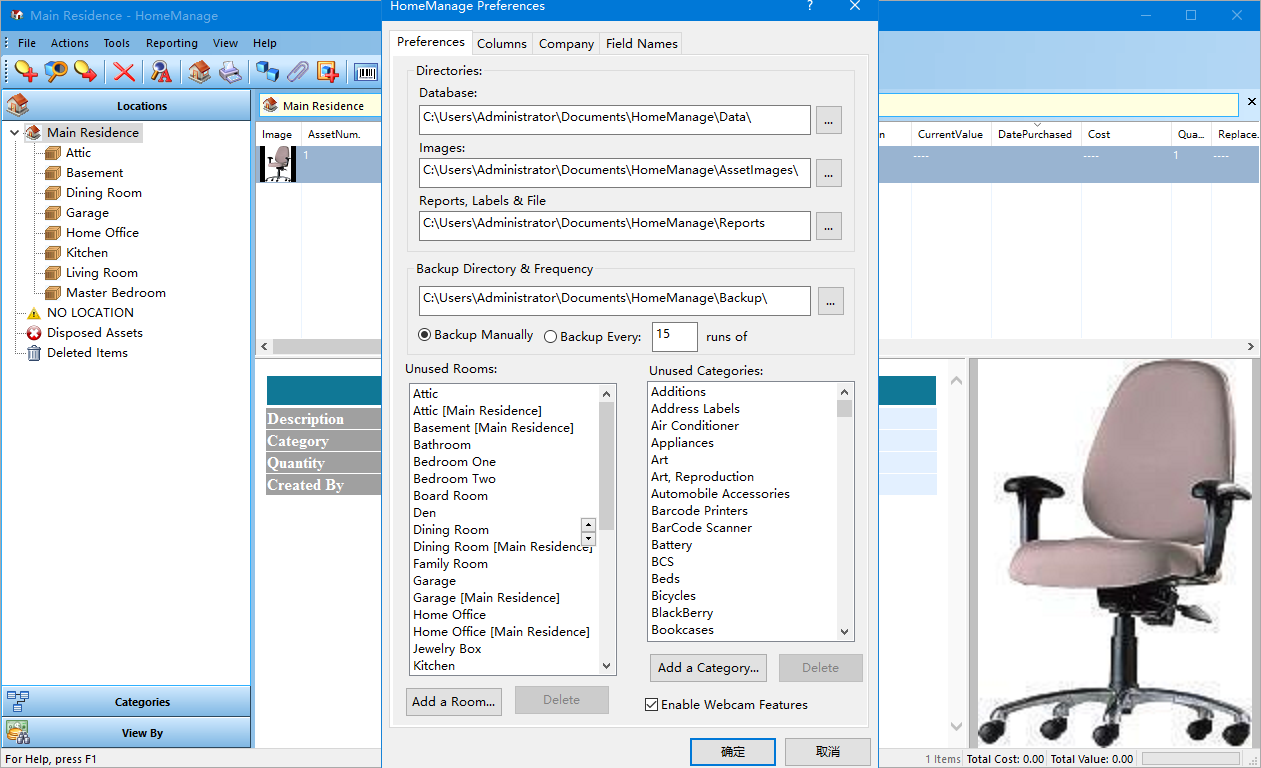This screenshot has width=1261, height=768.
Task: Click the Categories panel bar
Action: [126, 701]
